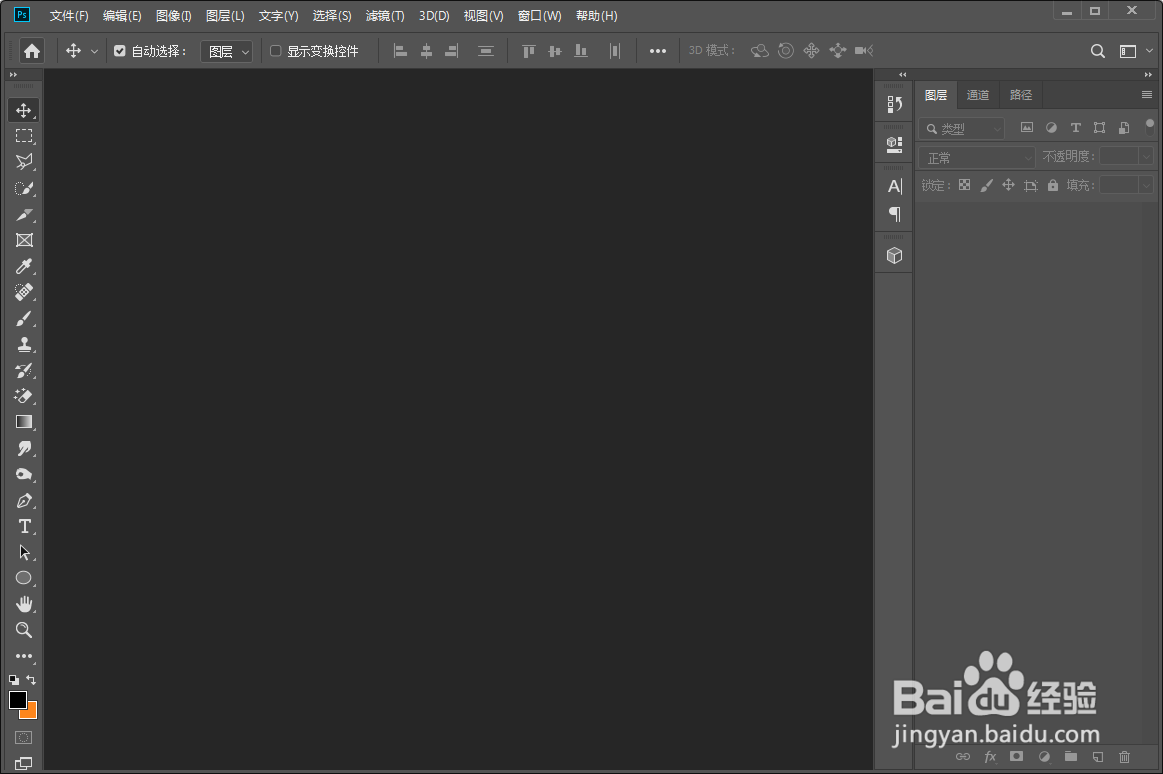
Task: Switch to the 路径 tab
Action: [x=1021, y=95]
